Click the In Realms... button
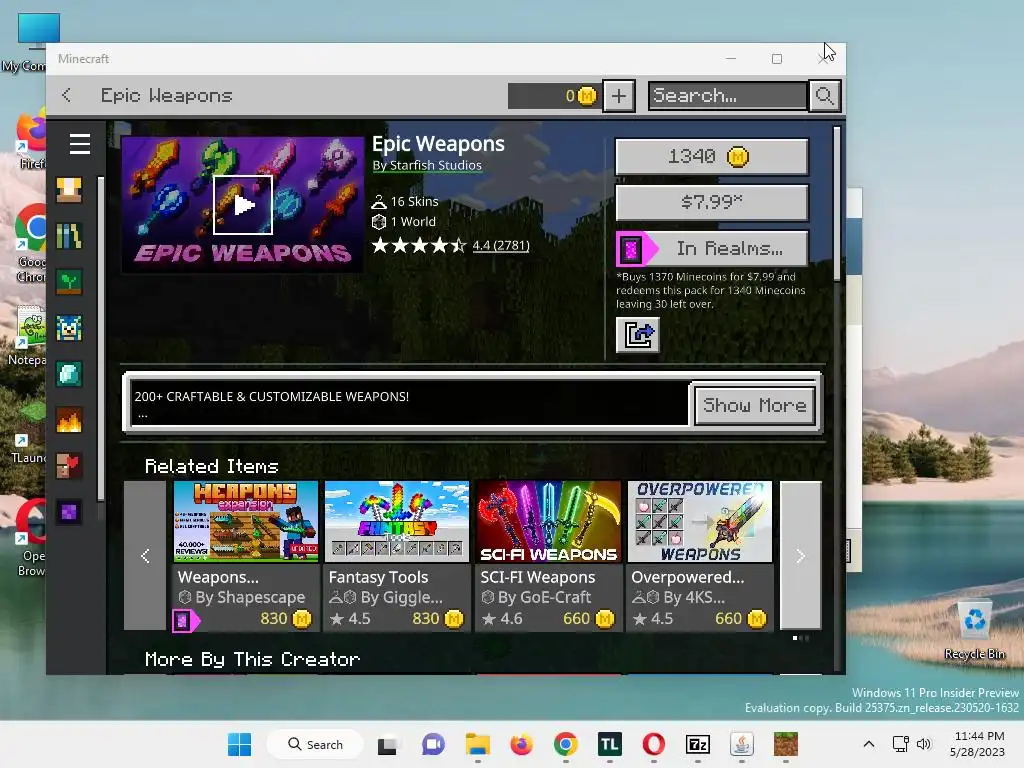The height and width of the screenshot is (768, 1024). tap(712, 249)
